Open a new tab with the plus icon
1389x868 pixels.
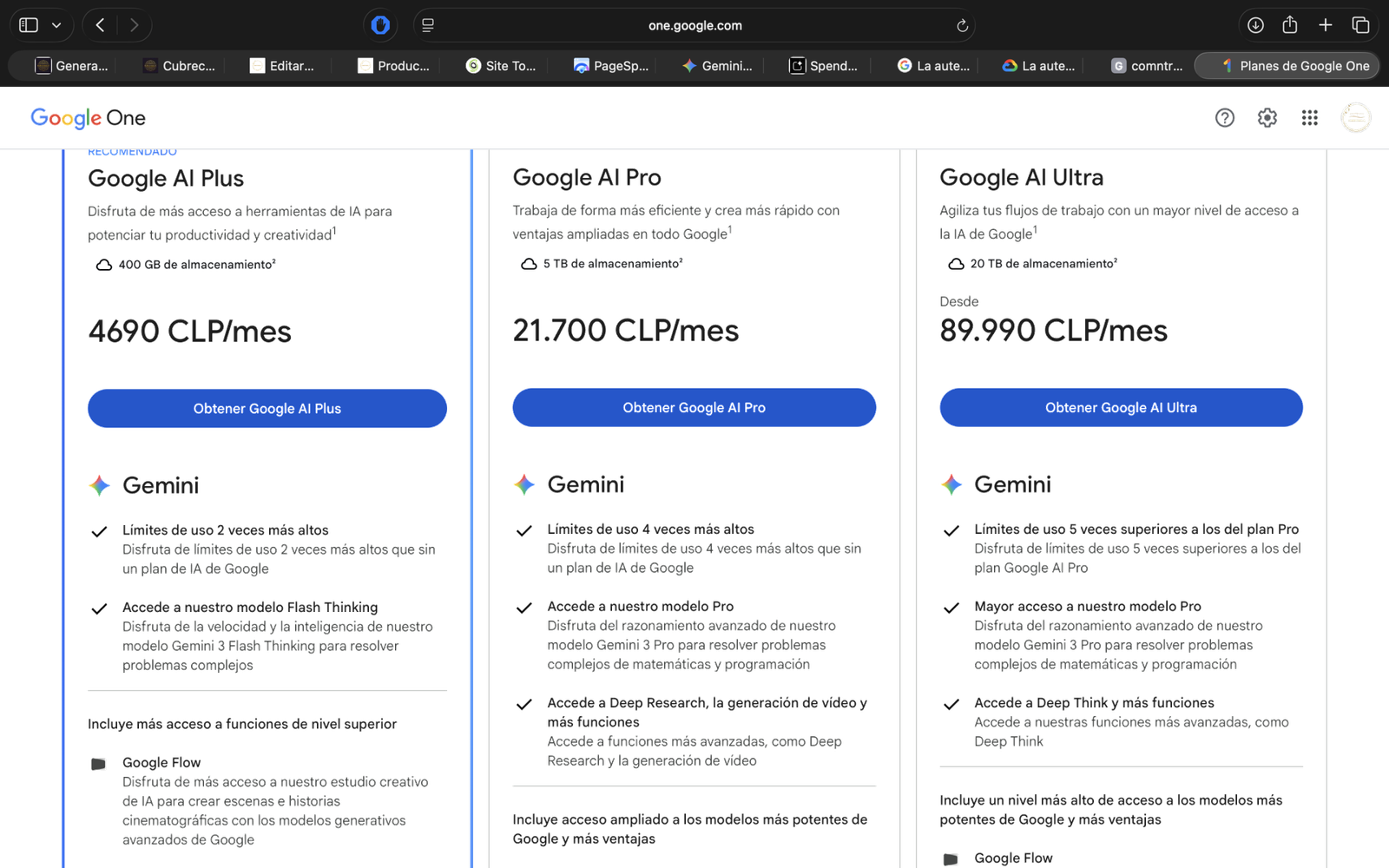pos(1326,25)
